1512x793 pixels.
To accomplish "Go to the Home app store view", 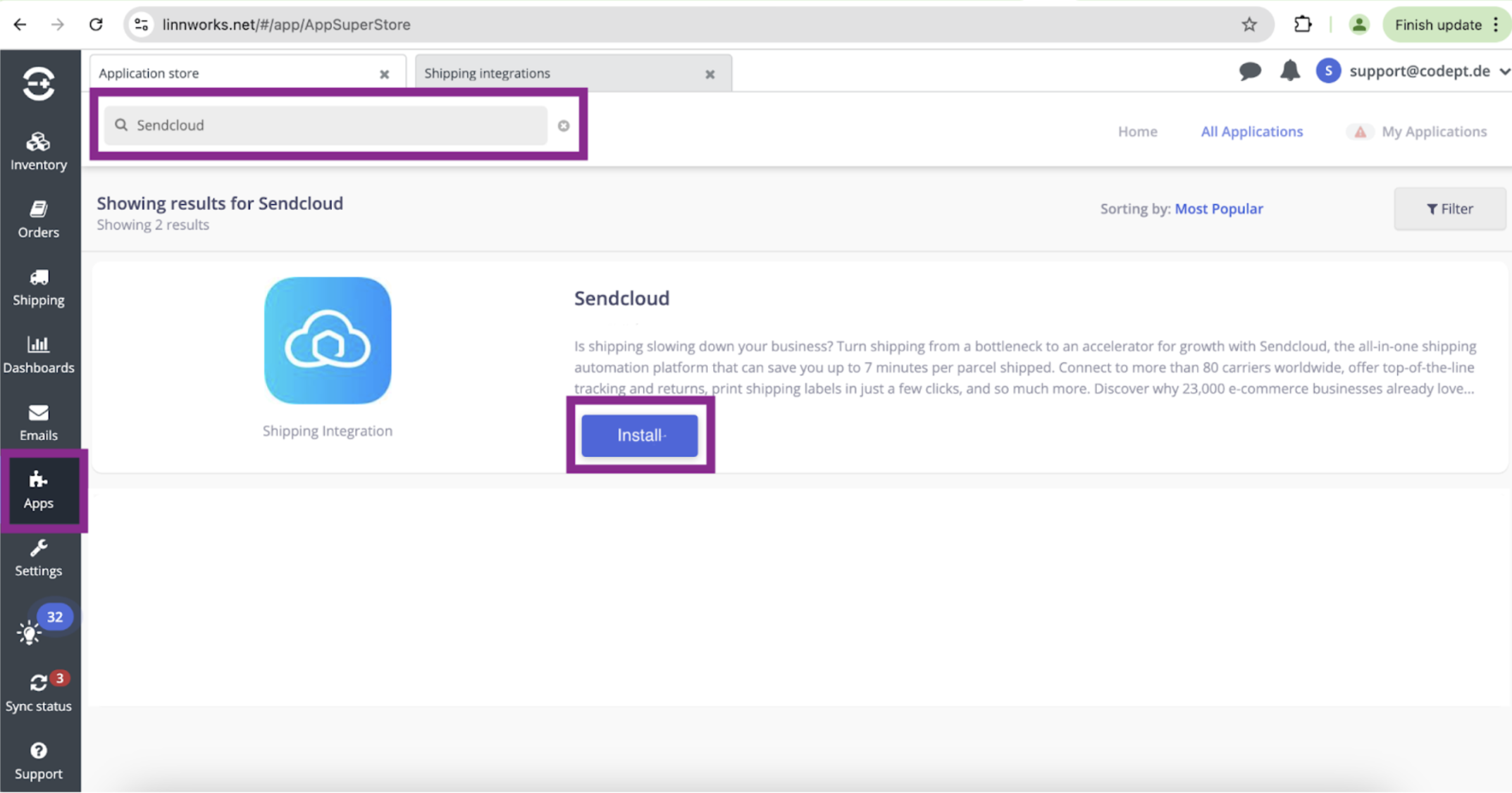I will coord(1137,131).
